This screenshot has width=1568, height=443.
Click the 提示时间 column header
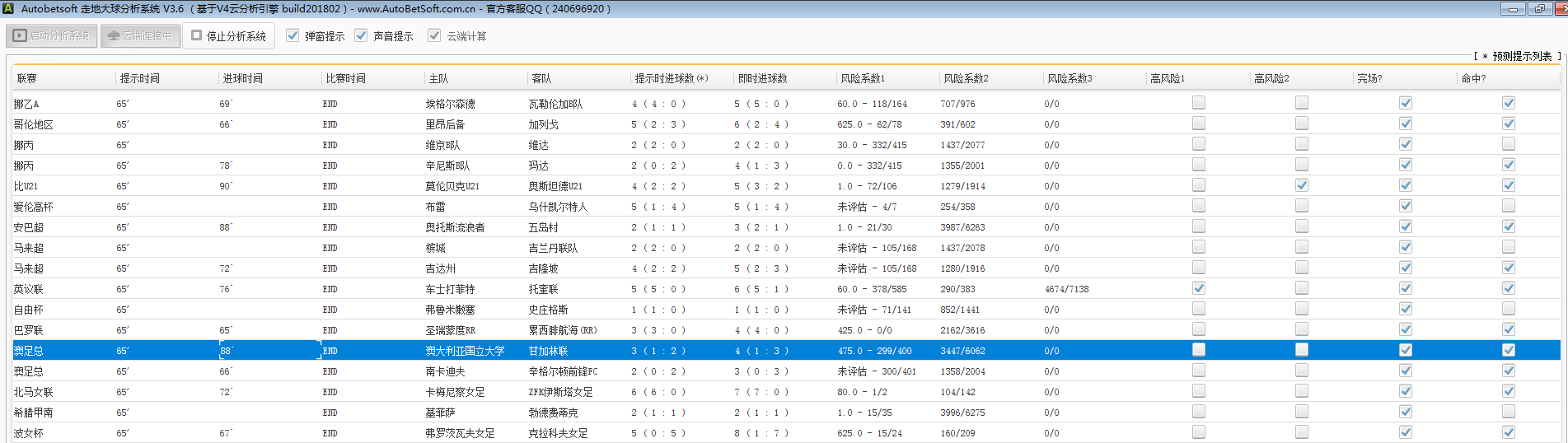pos(140,78)
